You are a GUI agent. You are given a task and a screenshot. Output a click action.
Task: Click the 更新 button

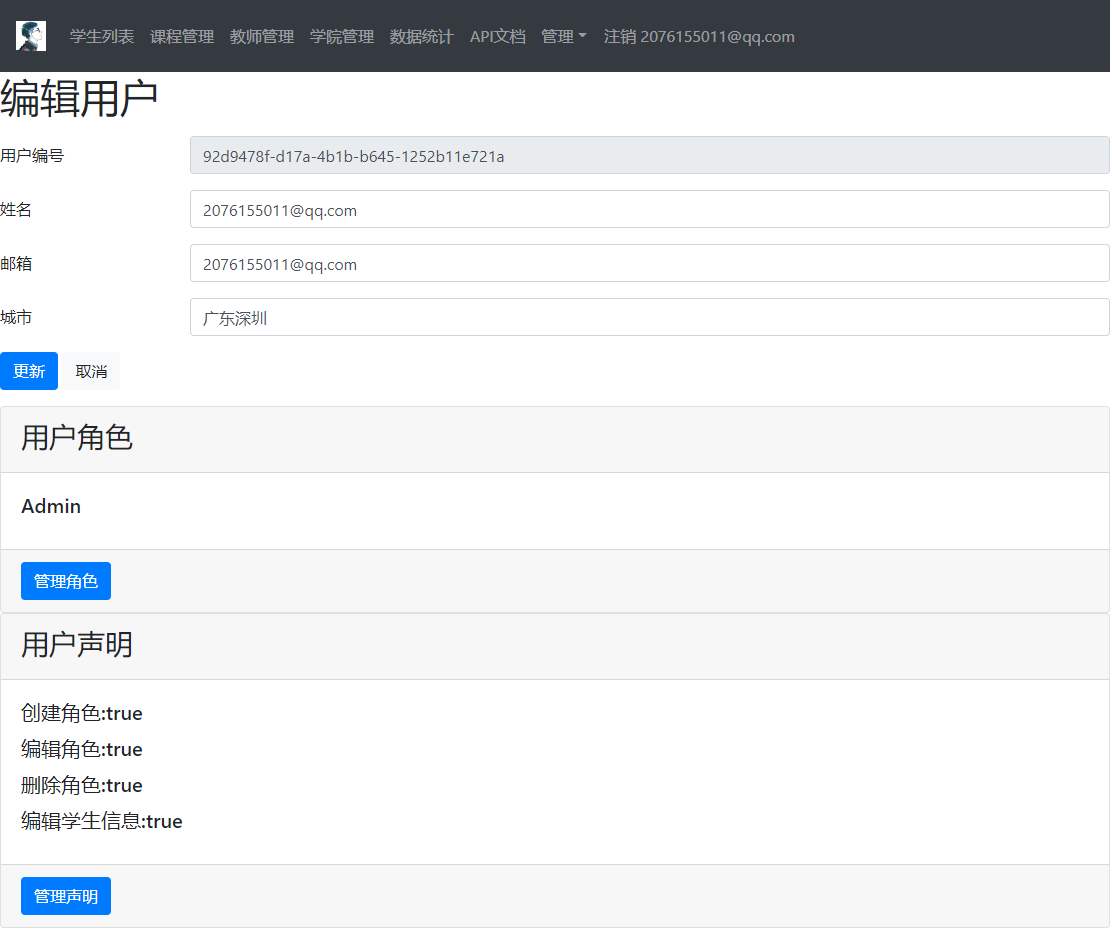click(29, 371)
